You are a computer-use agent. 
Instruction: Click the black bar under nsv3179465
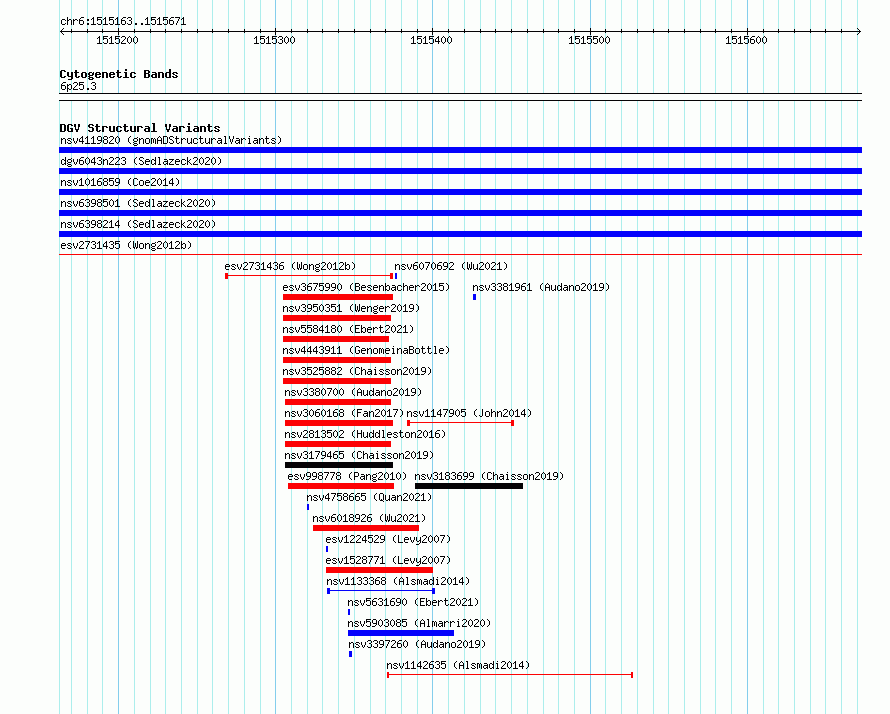(x=339, y=465)
